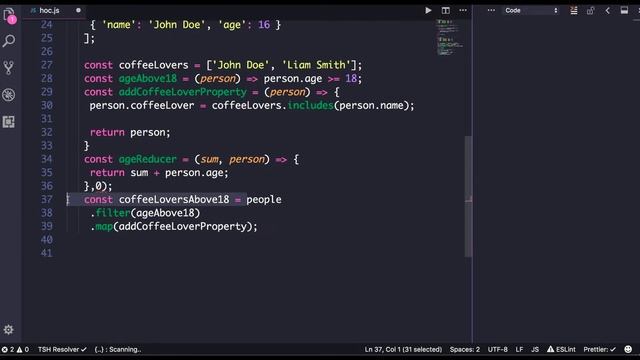Viewport: 640px width, 360px height.
Task: Click line number 34 in the gutter
Action: click(47, 159)
